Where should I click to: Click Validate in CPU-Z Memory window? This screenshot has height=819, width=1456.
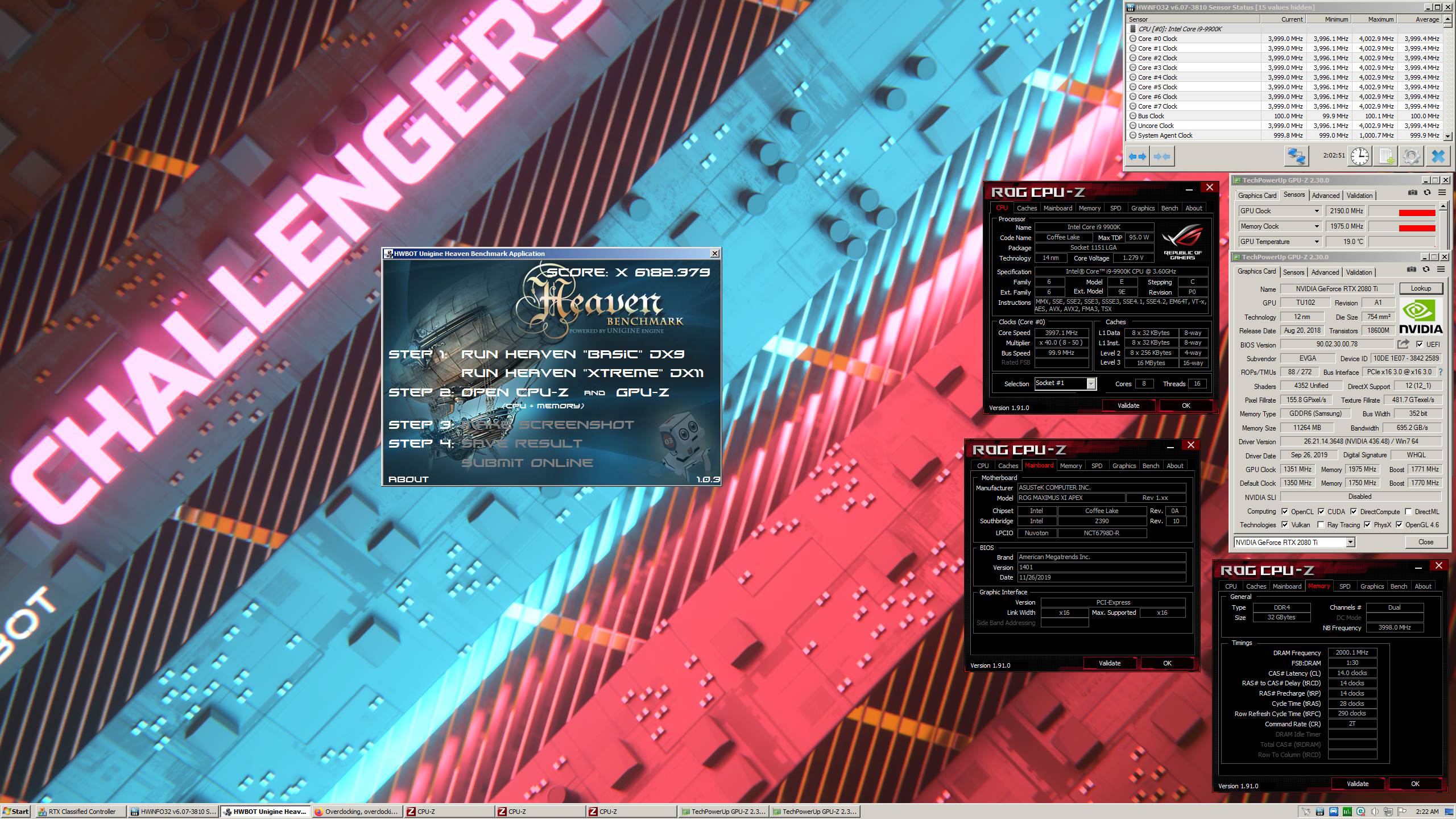pyautogui.click(x=1358, y=784)
